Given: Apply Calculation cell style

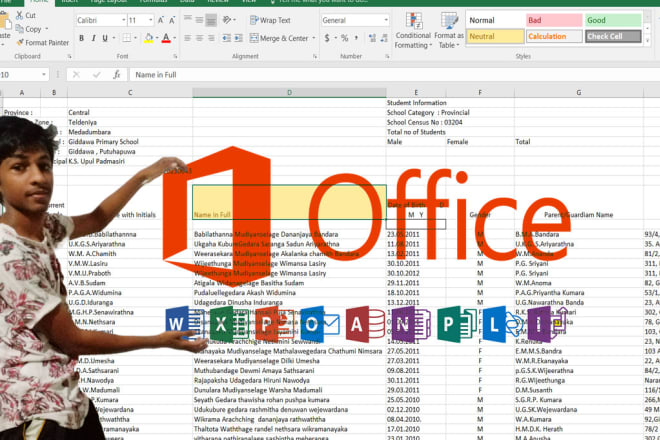Looking at the screenshot, I should (554, 36).
